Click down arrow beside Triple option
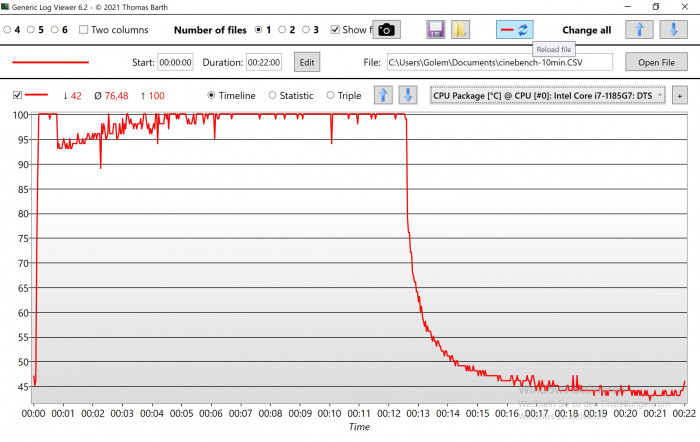The width and height of the screenshot is (700, 442). (407, 96)
